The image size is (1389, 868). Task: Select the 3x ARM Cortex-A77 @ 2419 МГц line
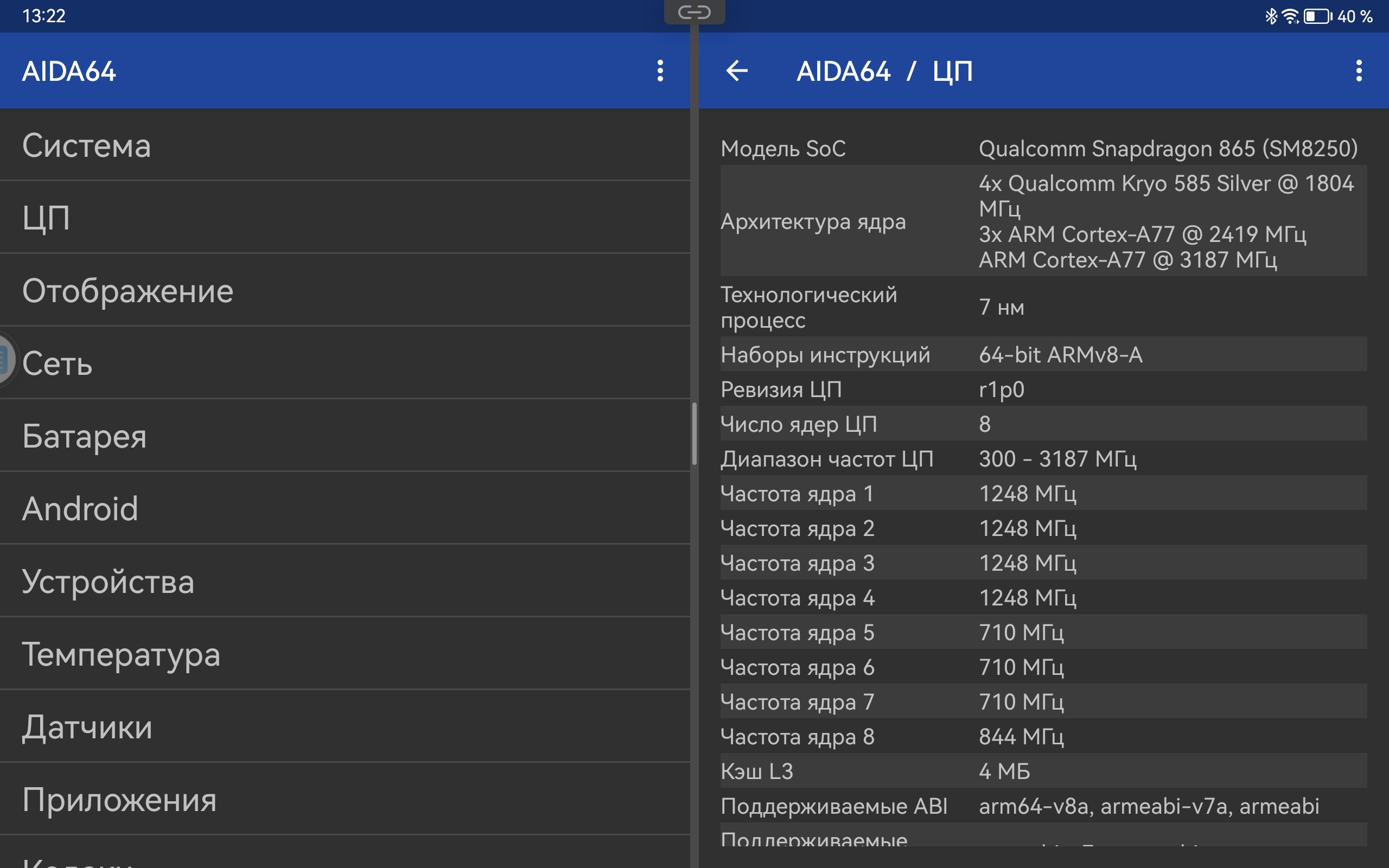pyautogui.click(x=1142, y=234)
